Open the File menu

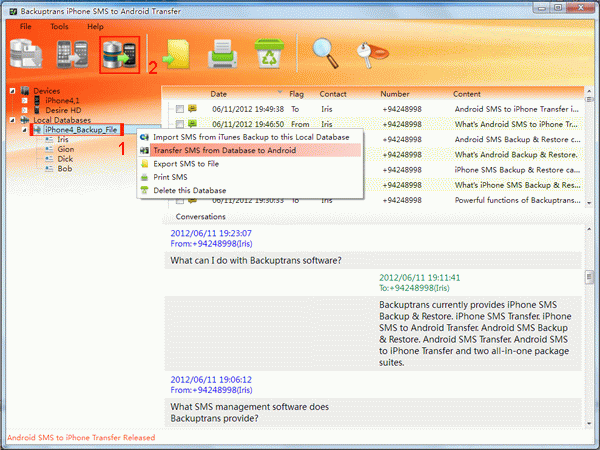coord(26,26)
